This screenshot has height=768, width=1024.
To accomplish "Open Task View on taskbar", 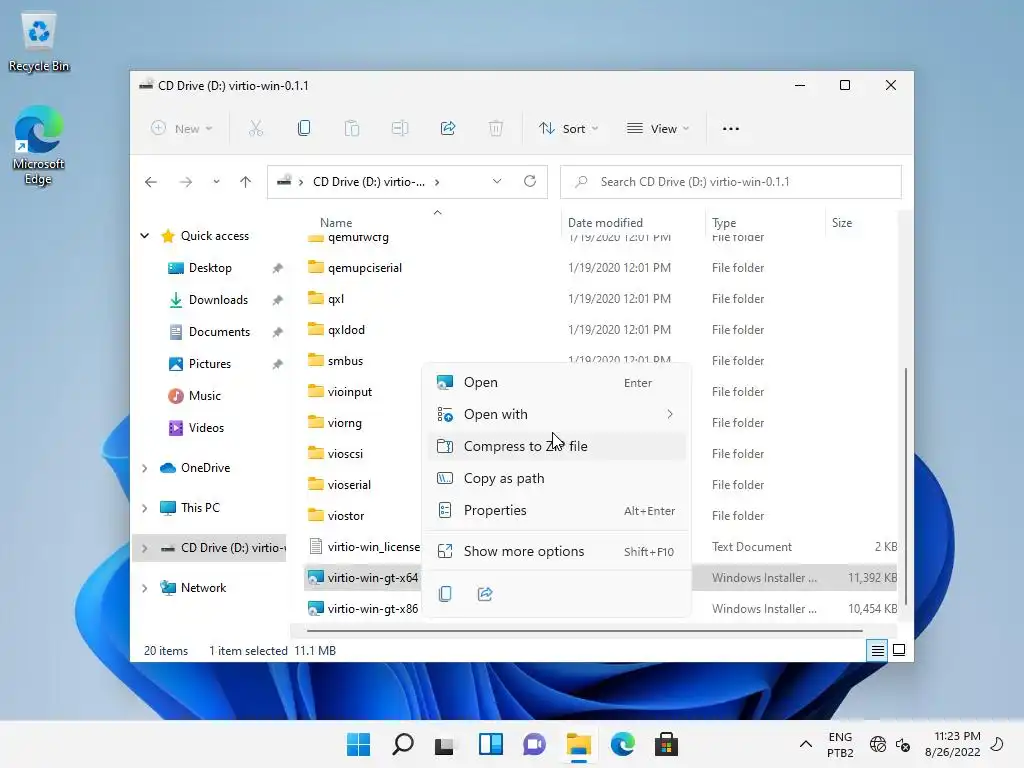I will coord(444,744).
